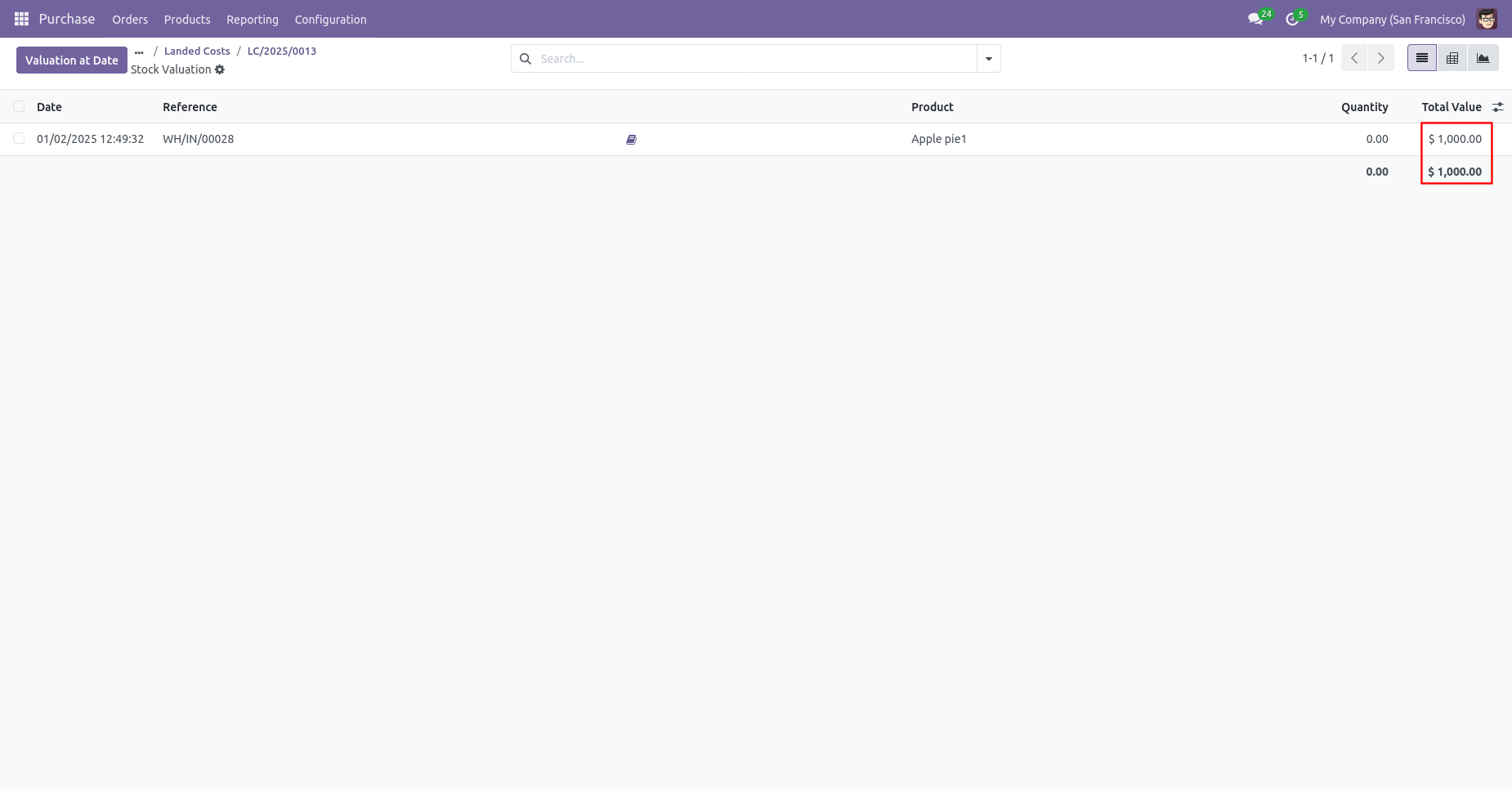The image size is (1512, 791).
Task: Click the Valuation at Date button
Action: (x=72, y=60)
